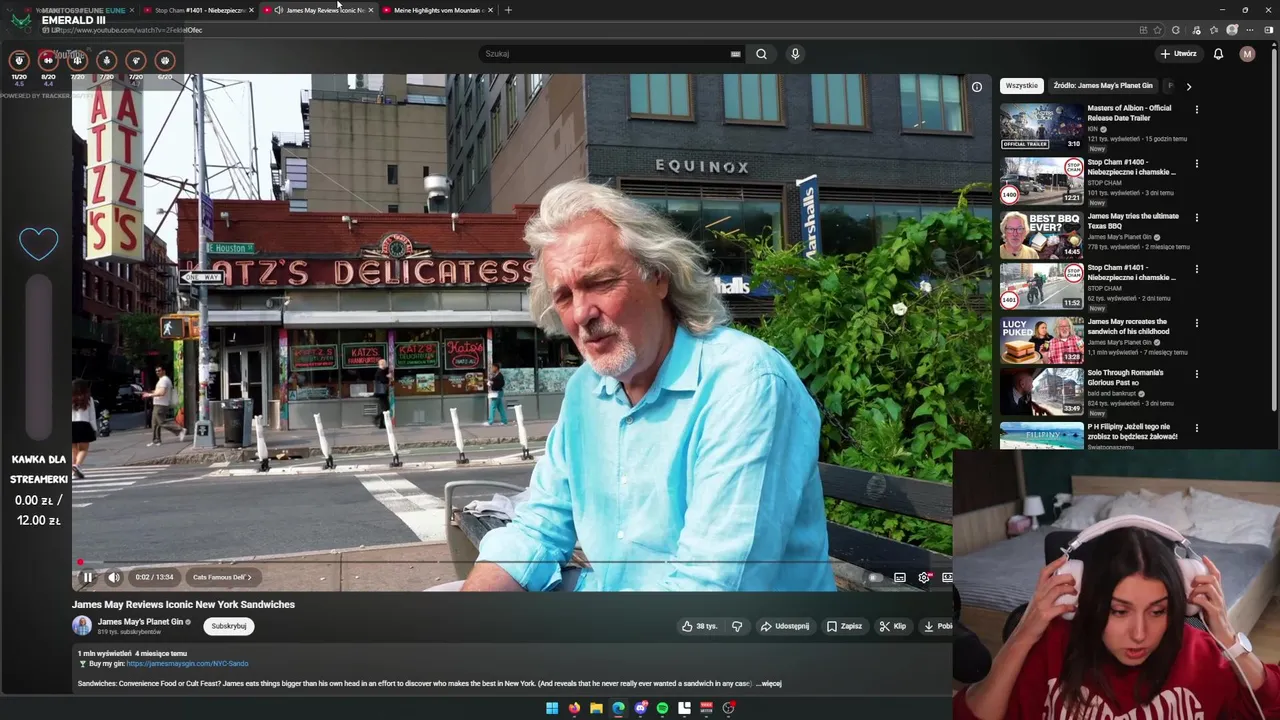The height and width of the screenshot is (720, 1280).
Task: Bookmark the page with the star icon
Action: [x=1158, y=30]
